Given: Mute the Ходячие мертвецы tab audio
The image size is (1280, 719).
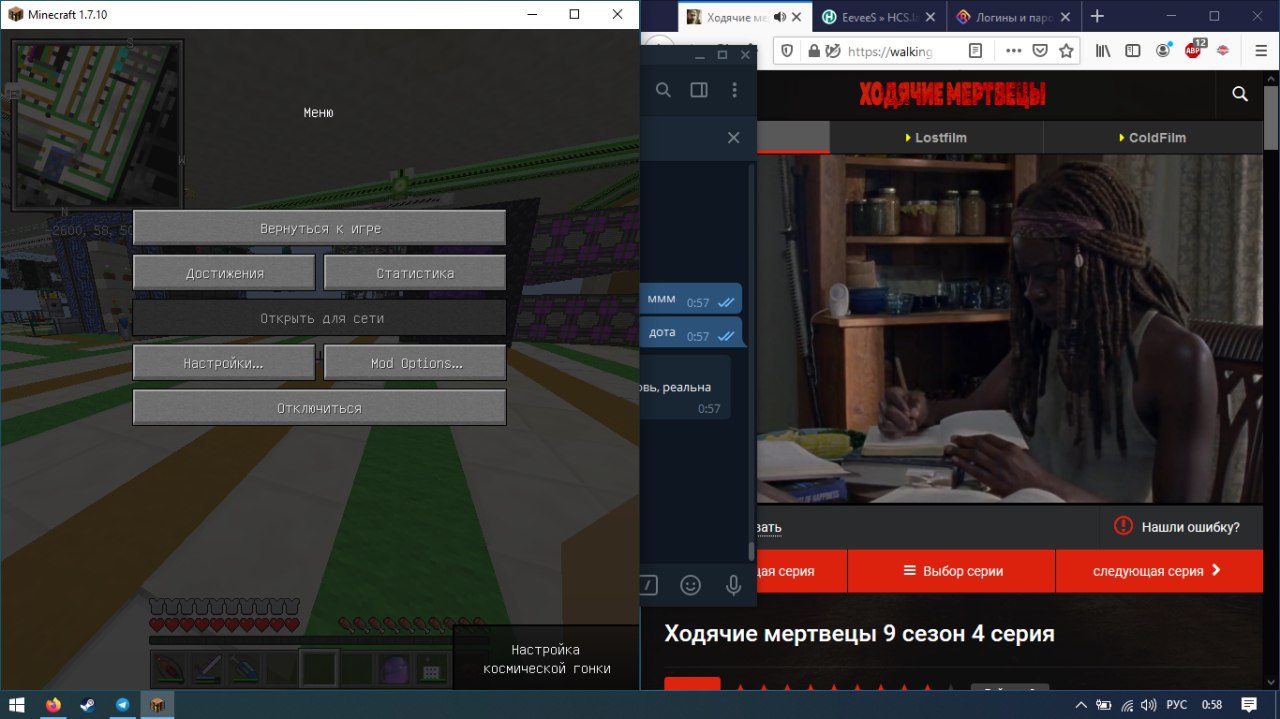Looking at the screenshot, I should coord(780,17).
